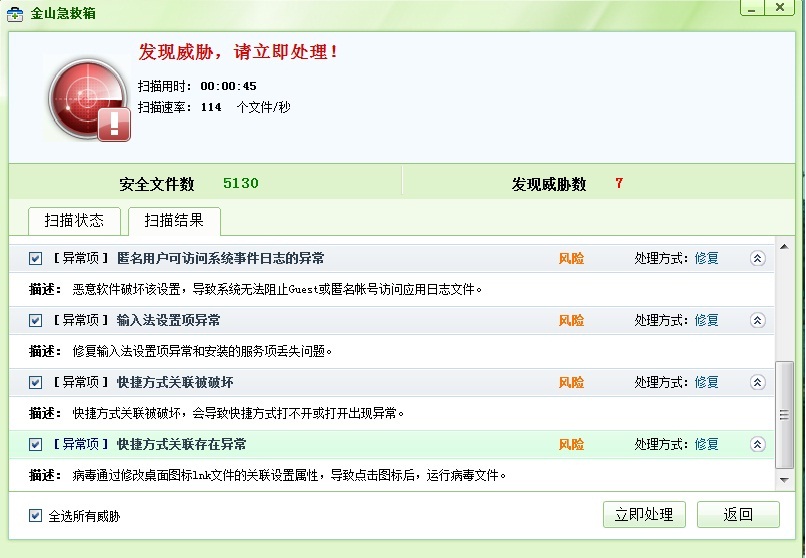Viewport: 806px width, 558px height.
Task: Uncheck 快捷方式关联被破坏 checkbox
Action: pyautogui.click(x=35, y=382)
